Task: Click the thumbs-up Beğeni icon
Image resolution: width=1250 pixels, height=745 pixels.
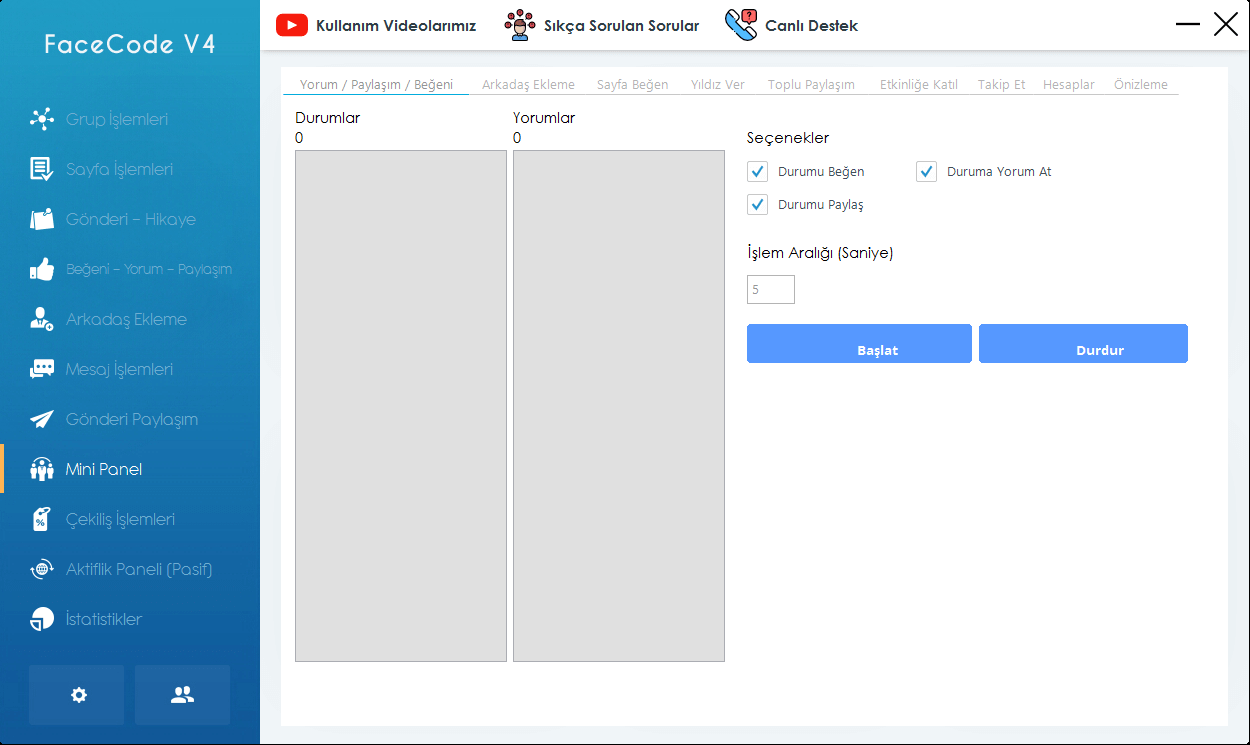Action: pyautogui.click(x=42, y=269)
